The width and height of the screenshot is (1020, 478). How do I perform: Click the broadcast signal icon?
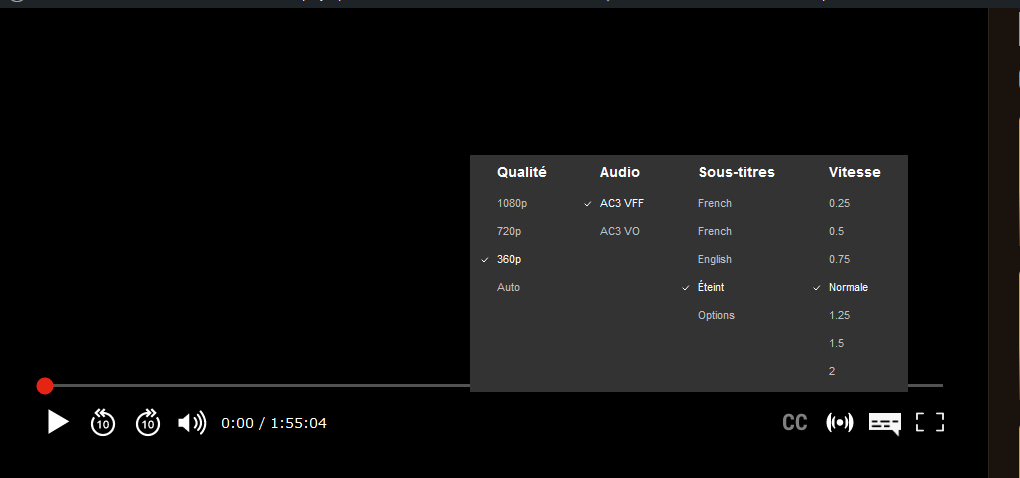(x=839, y=423)
